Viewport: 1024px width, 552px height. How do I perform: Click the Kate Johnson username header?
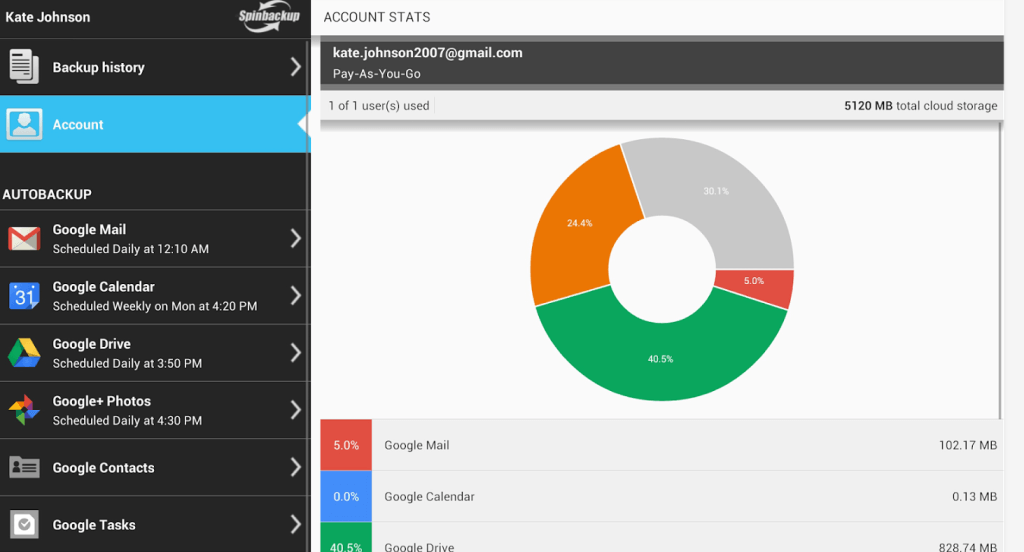point(48,17)
